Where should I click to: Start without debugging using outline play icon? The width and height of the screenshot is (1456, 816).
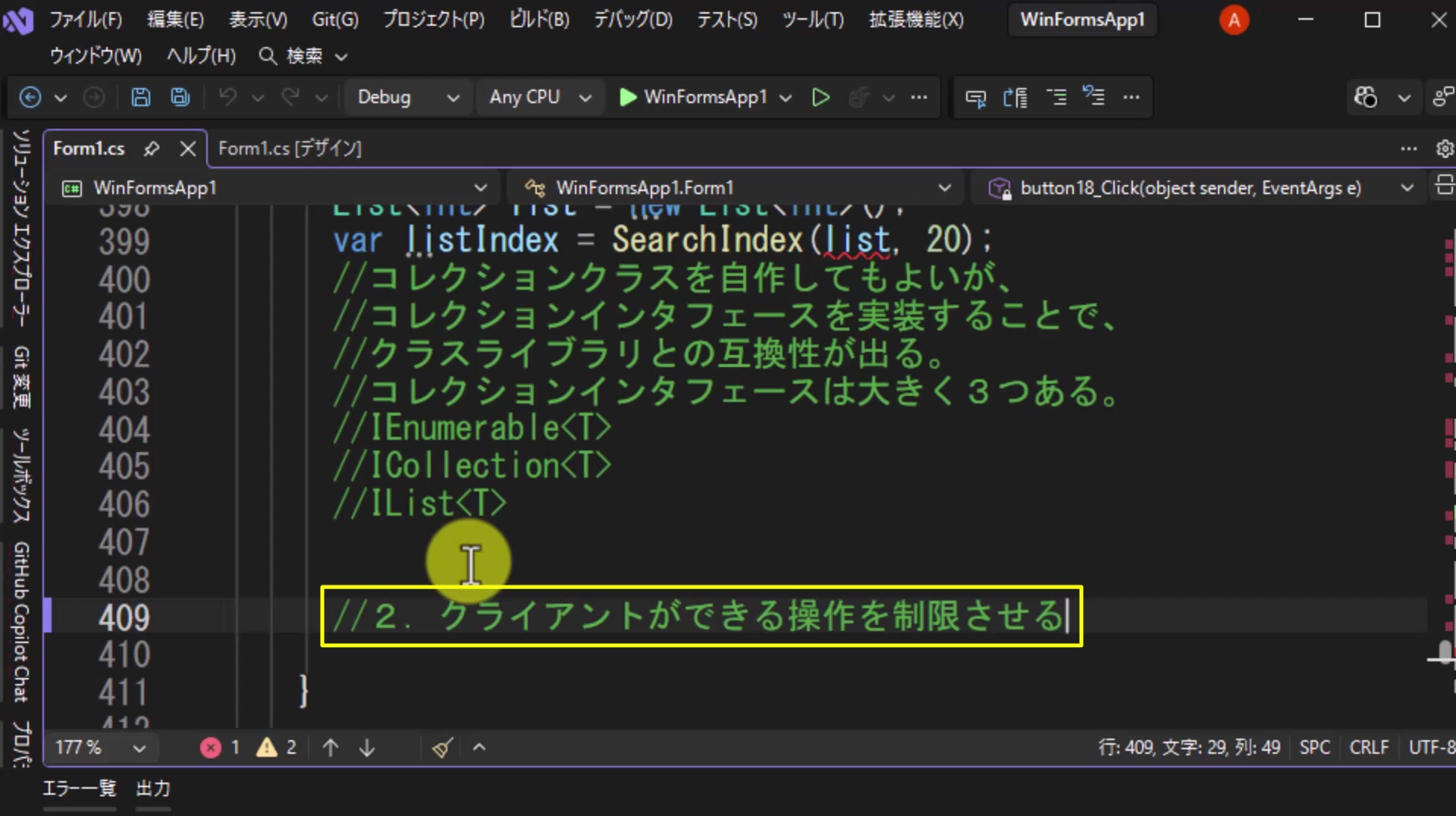point(821,97)
